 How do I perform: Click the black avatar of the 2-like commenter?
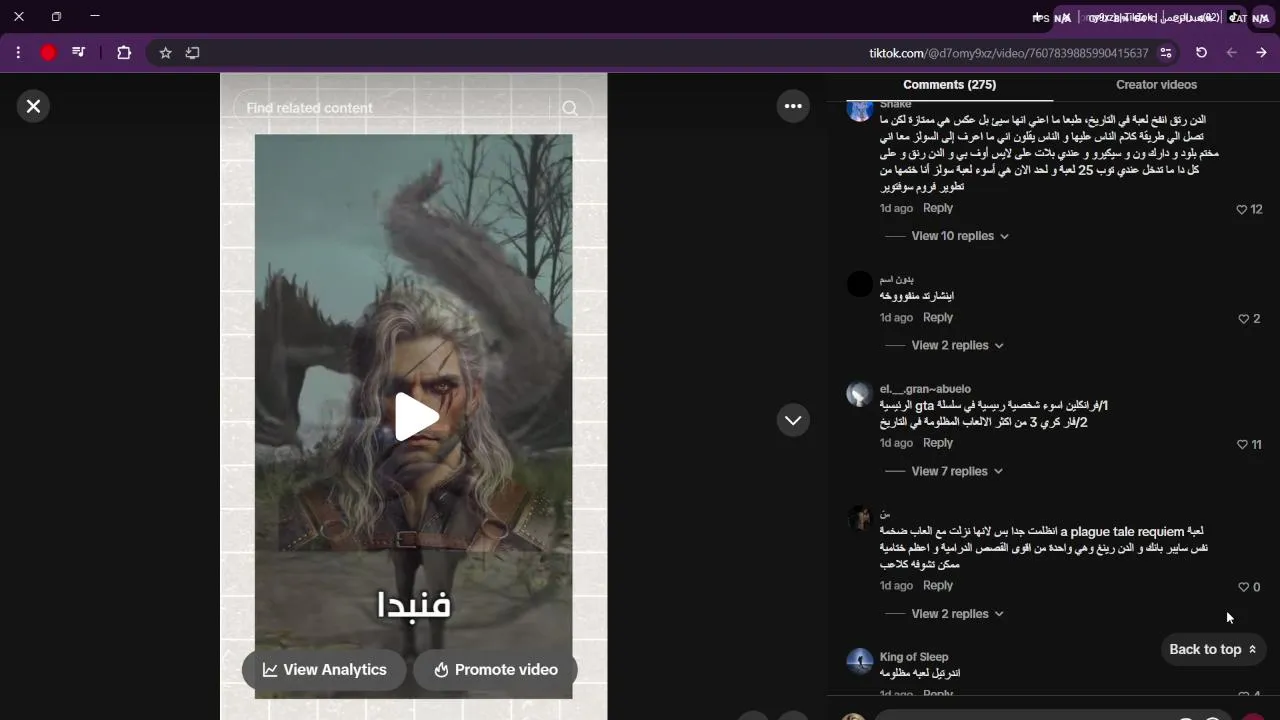(x=860, y=284)
